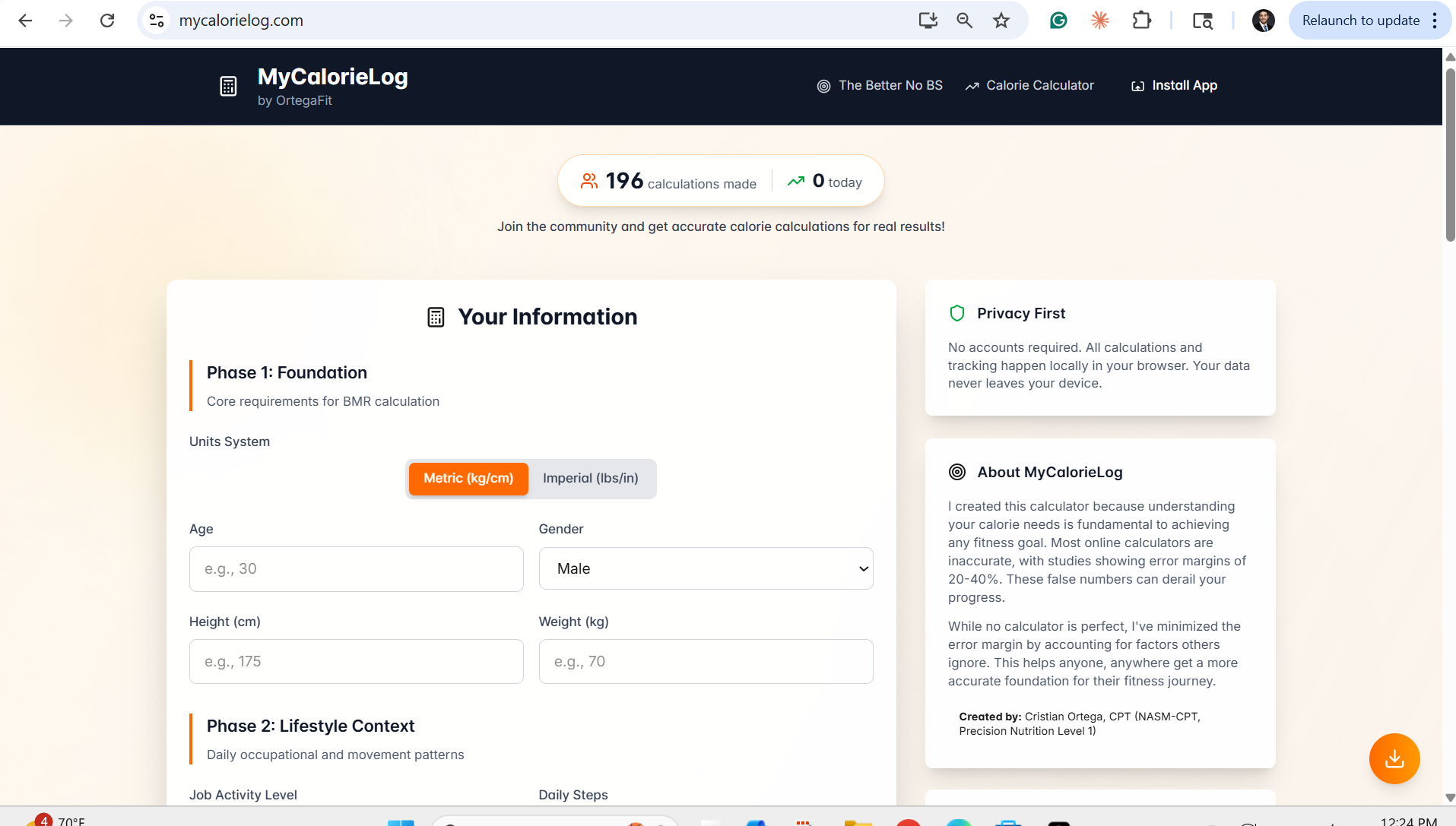
Task: Click Relaunch to update button
Action: click(1360, 21)
